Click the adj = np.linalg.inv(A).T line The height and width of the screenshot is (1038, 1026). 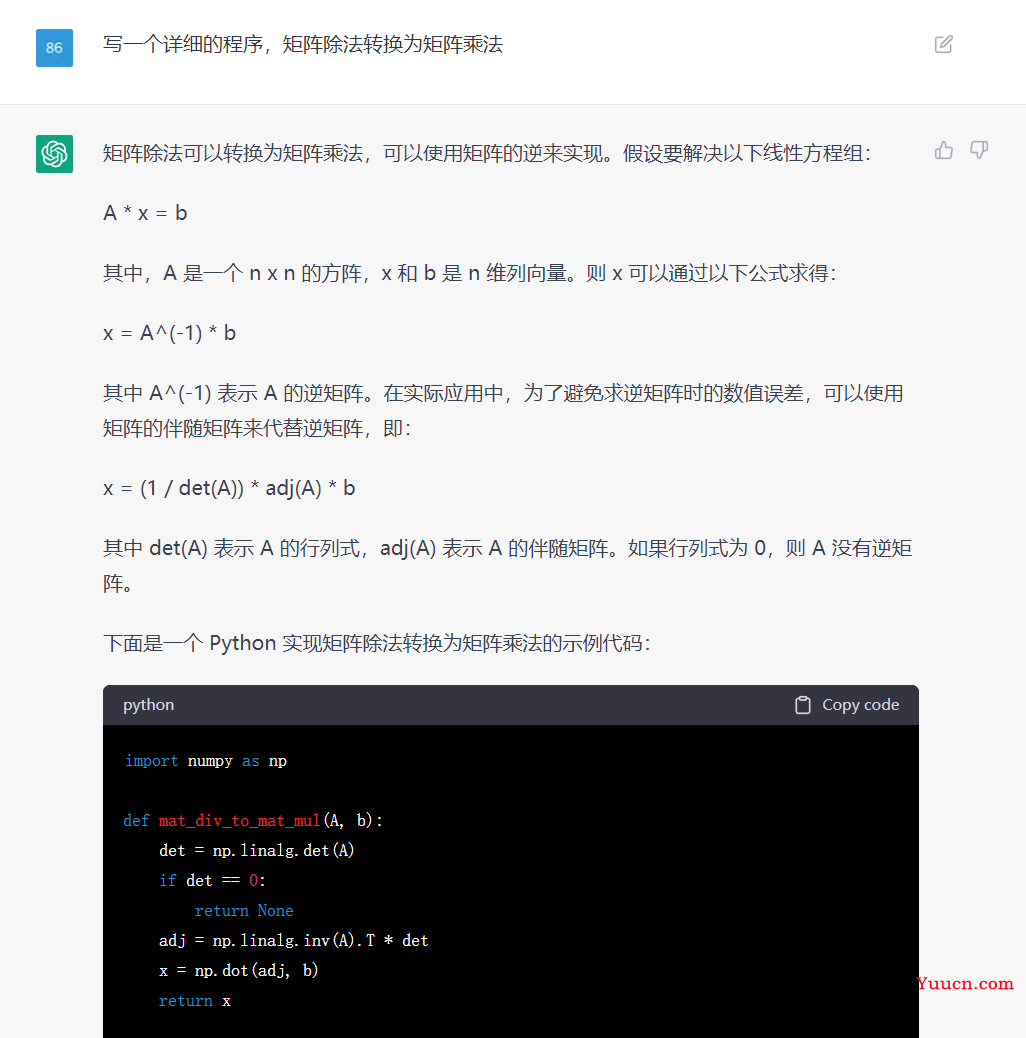pyautogui.click(x=293, y=941)
